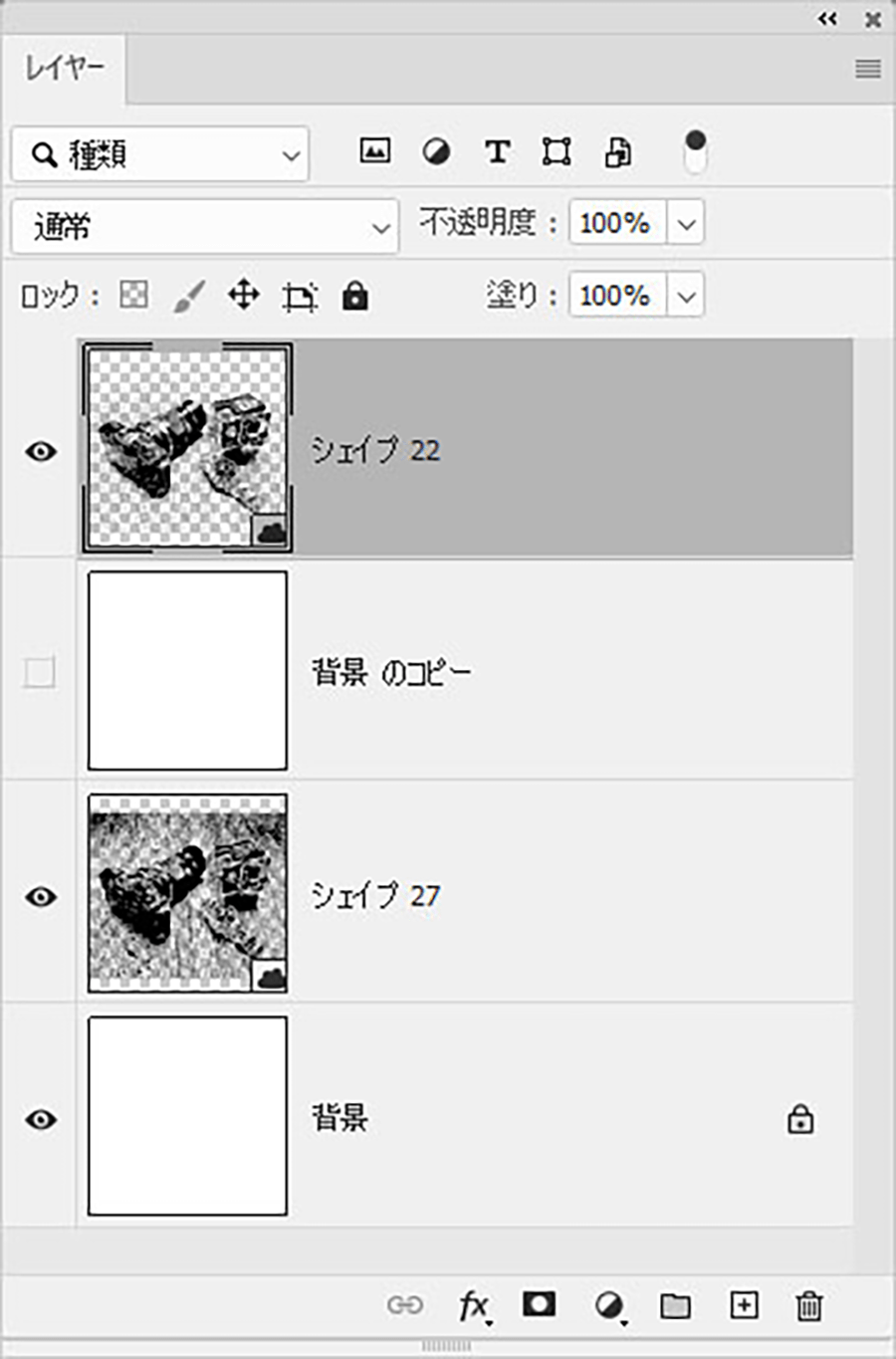Screen dimensions: 896x1359
Task: Toggle the layer filtering switch
Action: click(x=695, y=151)
